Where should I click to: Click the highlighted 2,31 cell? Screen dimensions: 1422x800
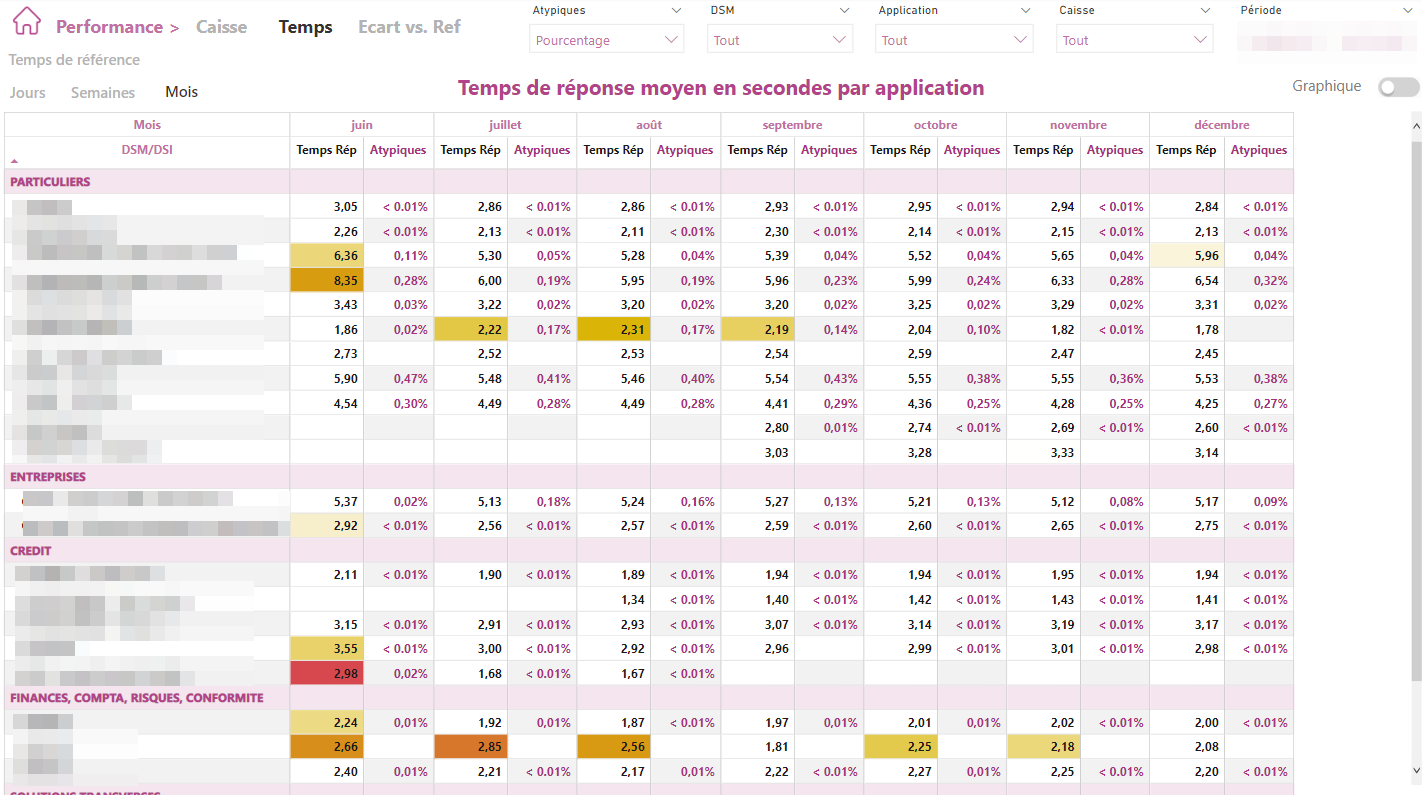coord(614,329)
